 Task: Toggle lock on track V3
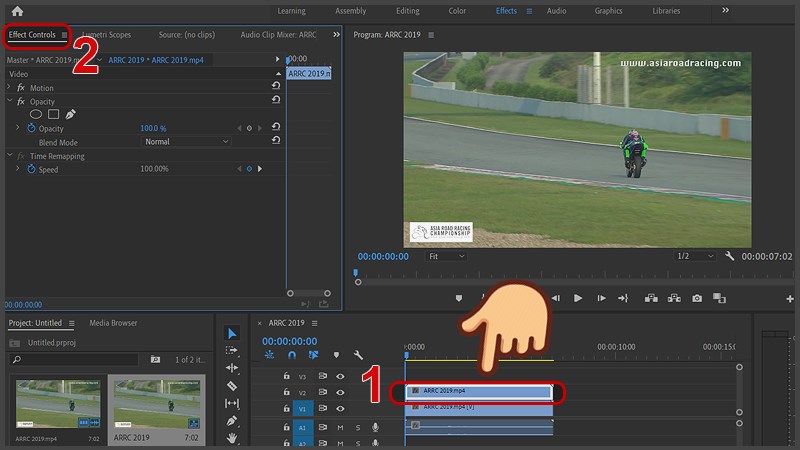coord(287,376)
